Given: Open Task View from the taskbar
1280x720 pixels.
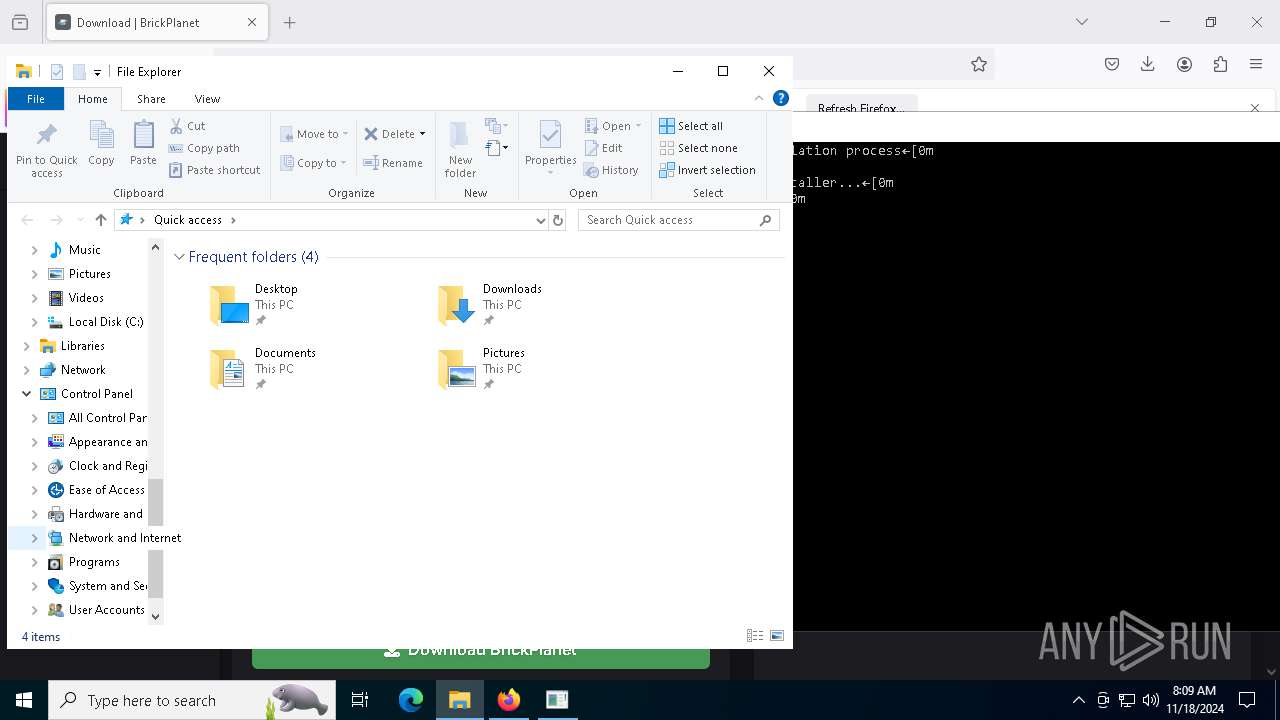Looking at the screenshot, I should (360, 700).
